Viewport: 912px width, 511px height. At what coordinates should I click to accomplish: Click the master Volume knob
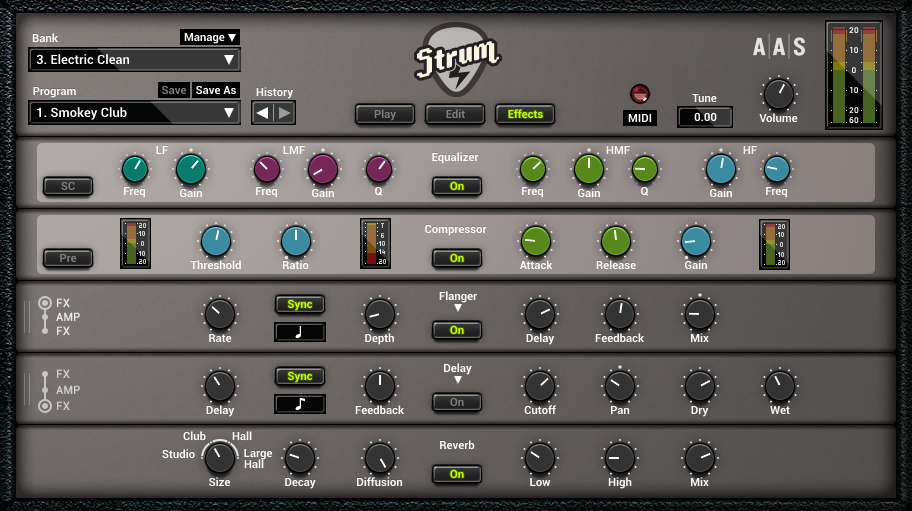(x=778, y=95)
